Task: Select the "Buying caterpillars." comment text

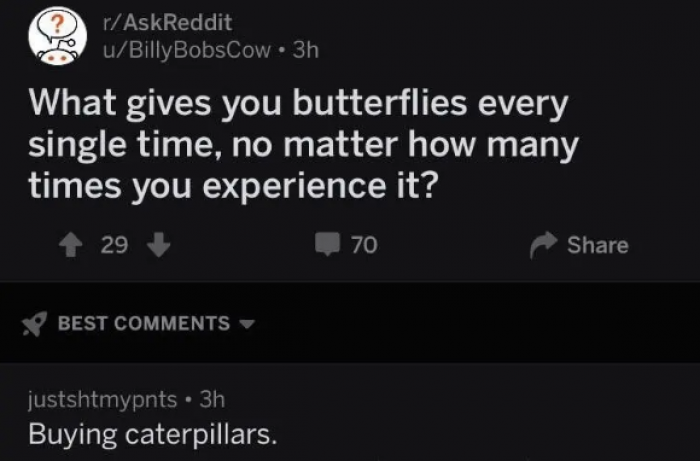Action: coord(152,435)
